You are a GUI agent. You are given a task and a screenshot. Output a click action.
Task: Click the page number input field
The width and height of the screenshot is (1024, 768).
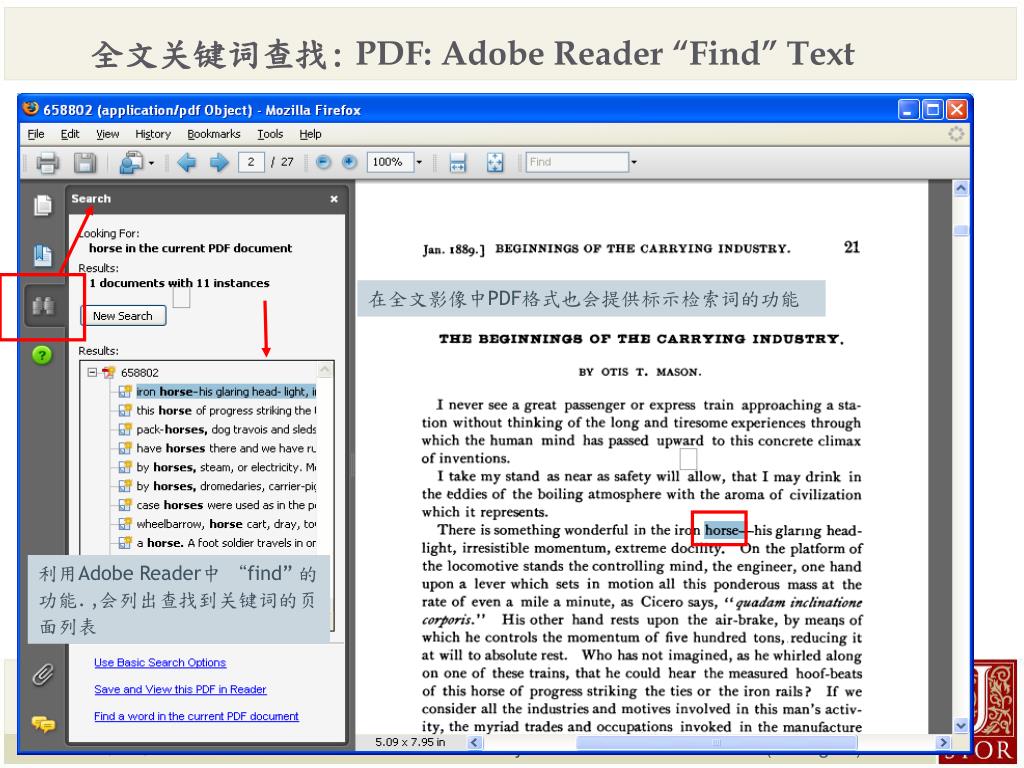[x=251, y=162]
